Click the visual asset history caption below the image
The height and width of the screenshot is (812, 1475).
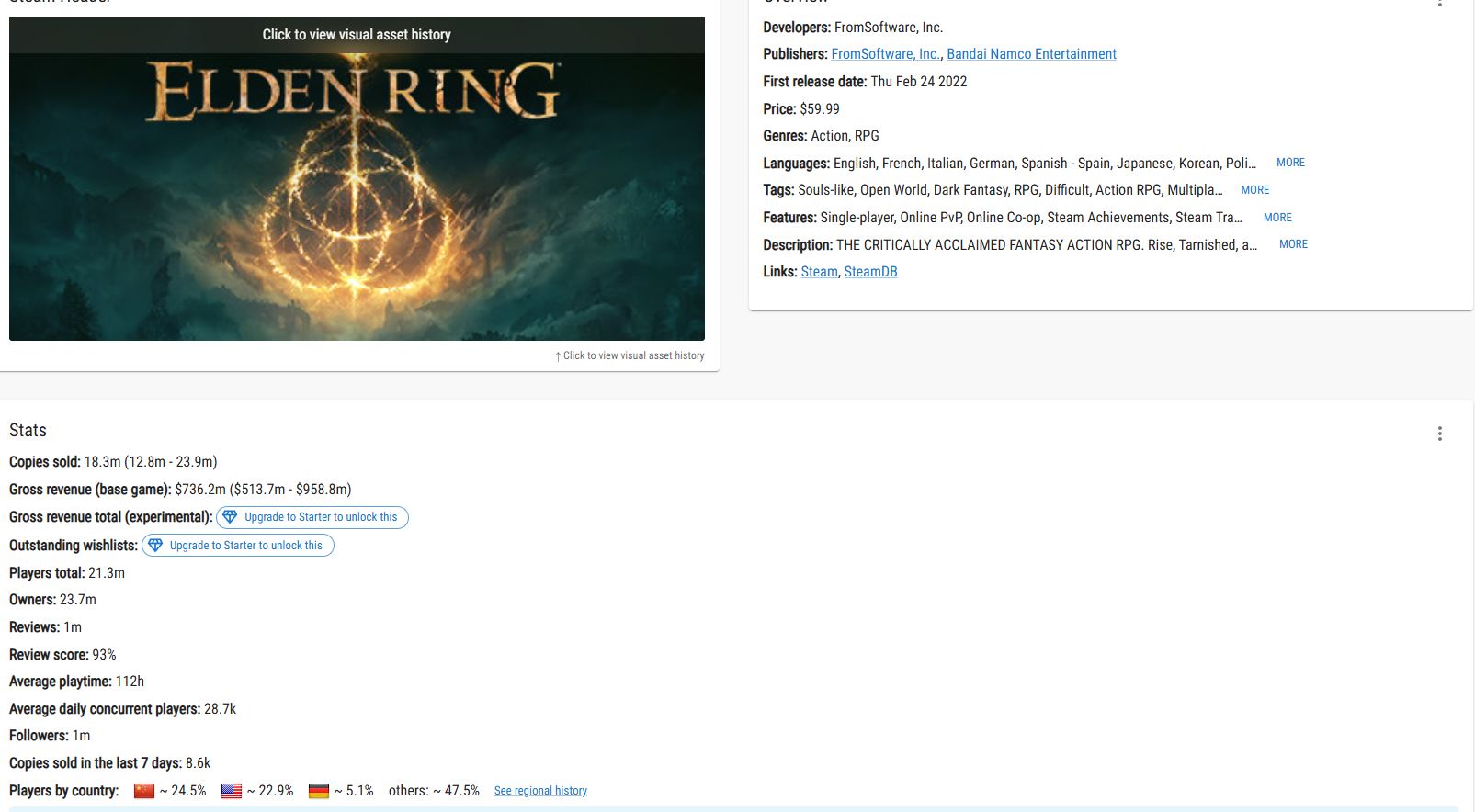(630, 355)
